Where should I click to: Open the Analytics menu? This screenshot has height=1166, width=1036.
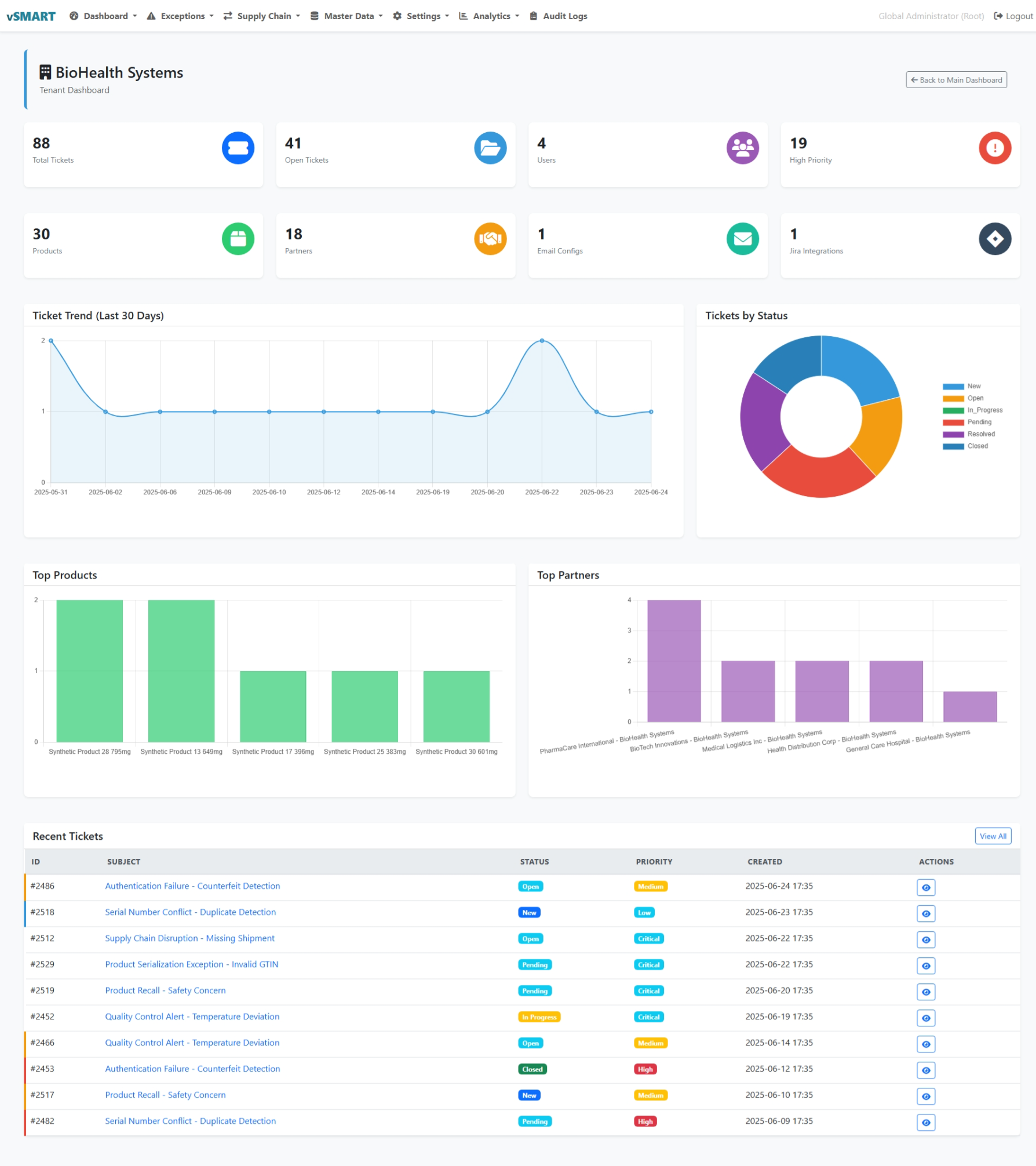point(489,16)
